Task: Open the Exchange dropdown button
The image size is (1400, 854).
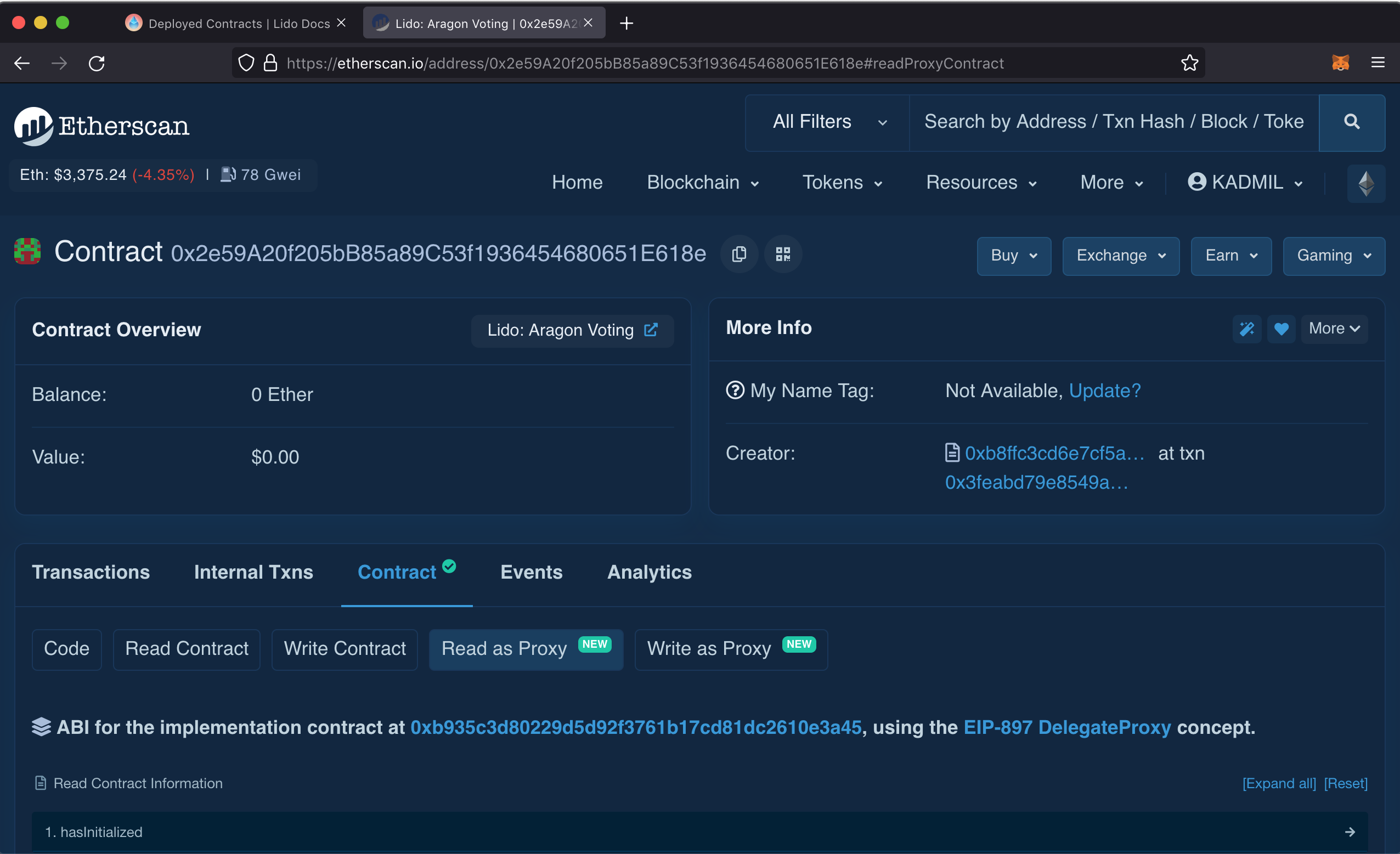Action: (x=1120, y=256)
